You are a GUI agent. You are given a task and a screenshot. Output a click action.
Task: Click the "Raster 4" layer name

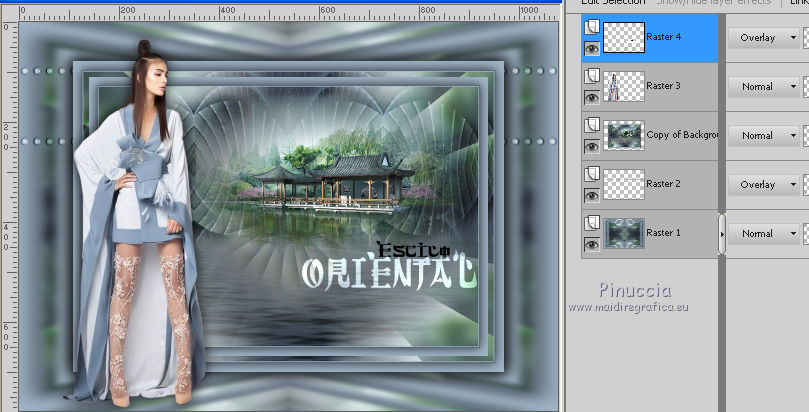tap(664, 37)
